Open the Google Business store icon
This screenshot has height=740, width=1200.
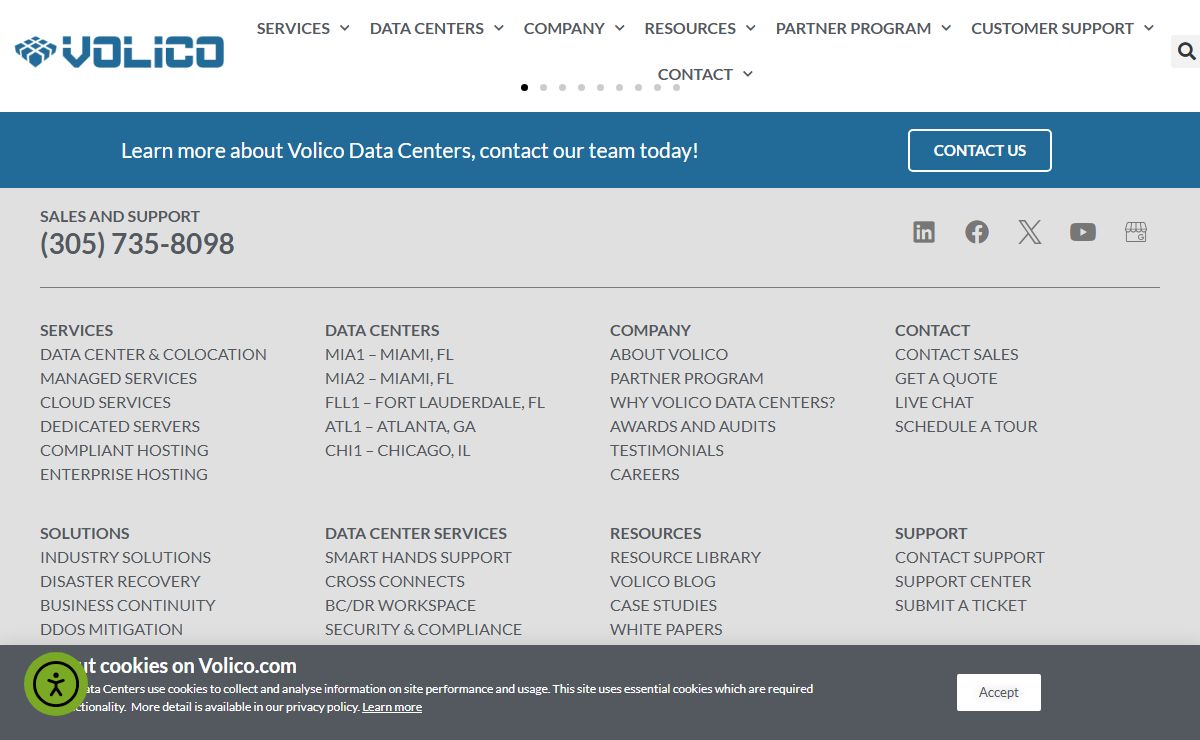tap(1136, 232)
